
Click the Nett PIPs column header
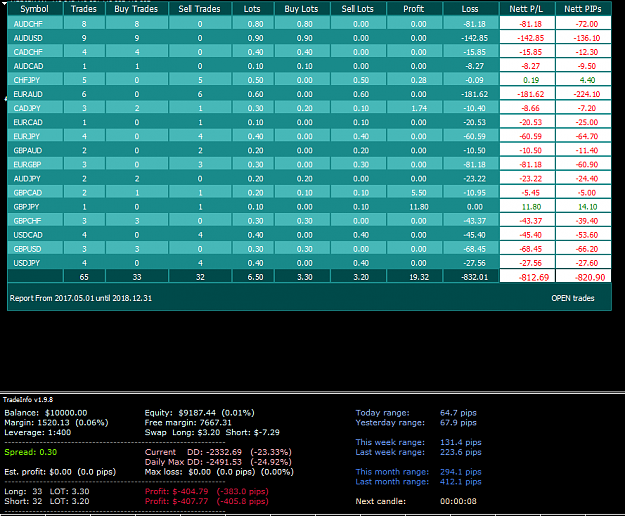[583, 9]
